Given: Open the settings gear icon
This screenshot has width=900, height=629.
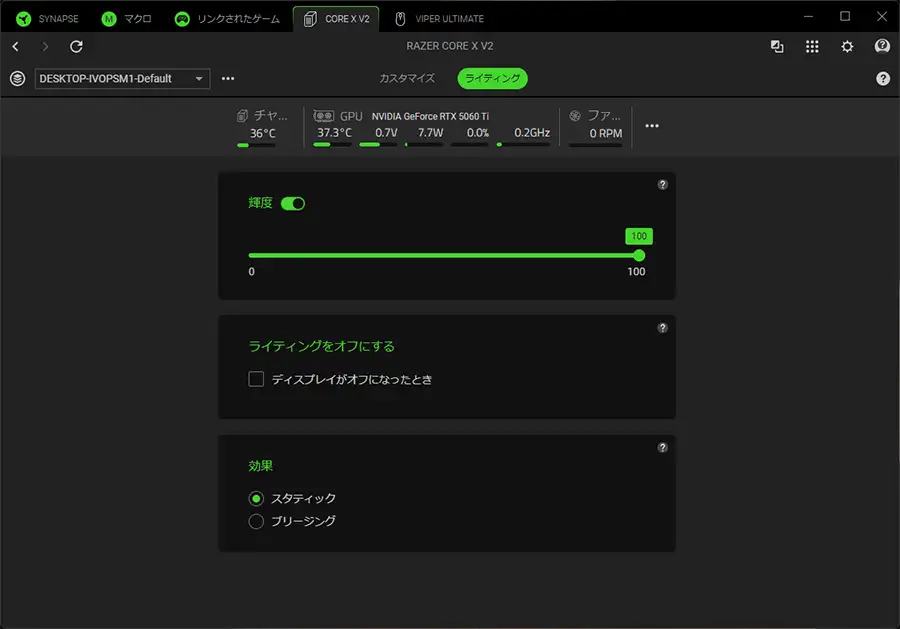Looking at the screenshot, I should (847, 46).
